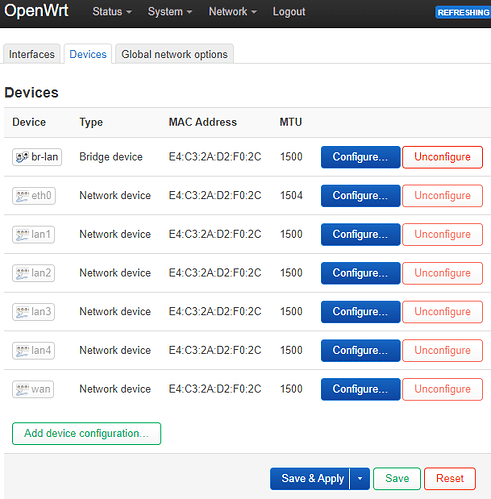Click Add device configuration button
Viewport: 491px width, 499px height.
(x=86, y=433)
